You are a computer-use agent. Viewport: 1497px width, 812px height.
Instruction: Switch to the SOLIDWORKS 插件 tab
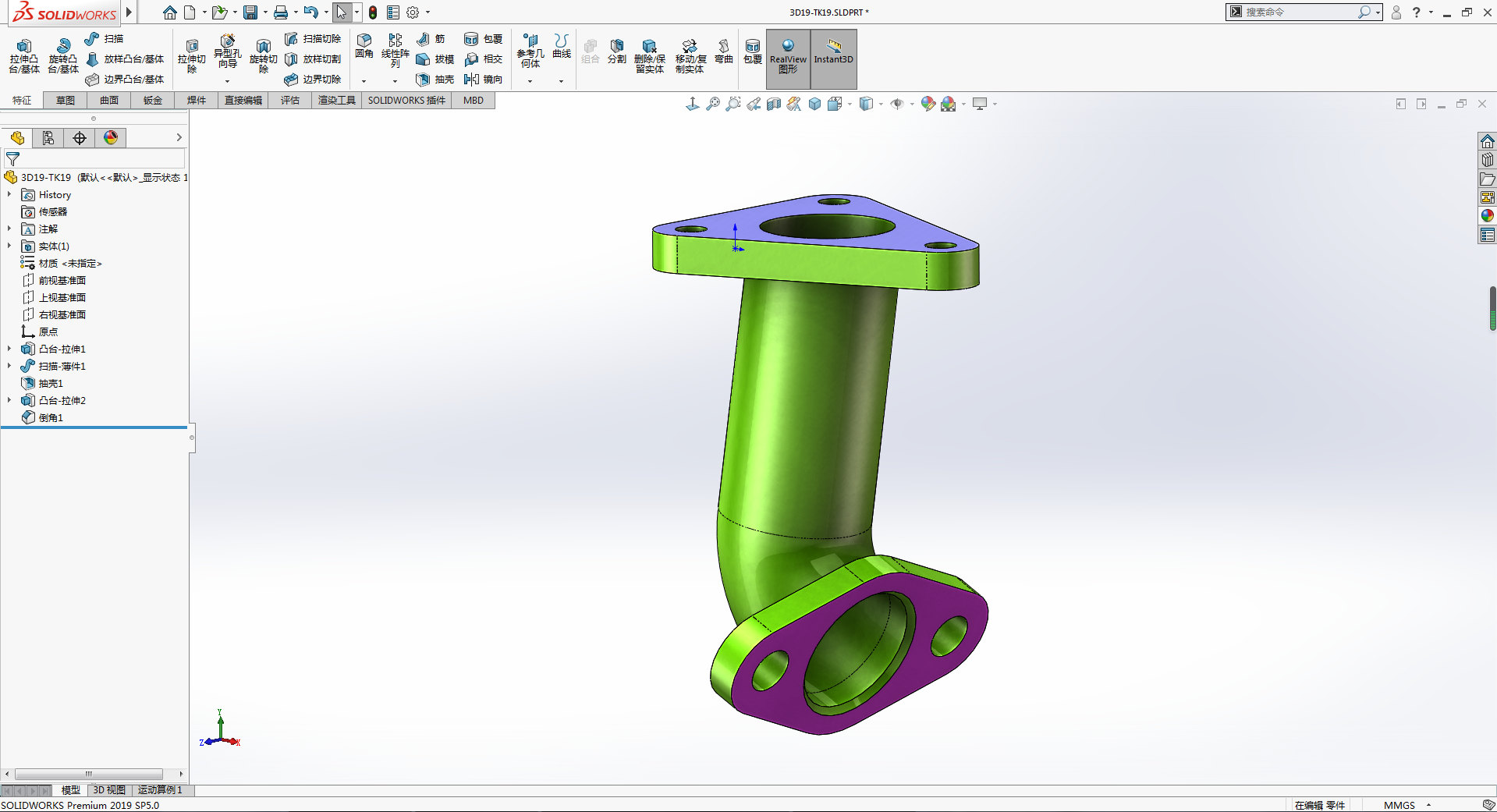pos(406,101)
